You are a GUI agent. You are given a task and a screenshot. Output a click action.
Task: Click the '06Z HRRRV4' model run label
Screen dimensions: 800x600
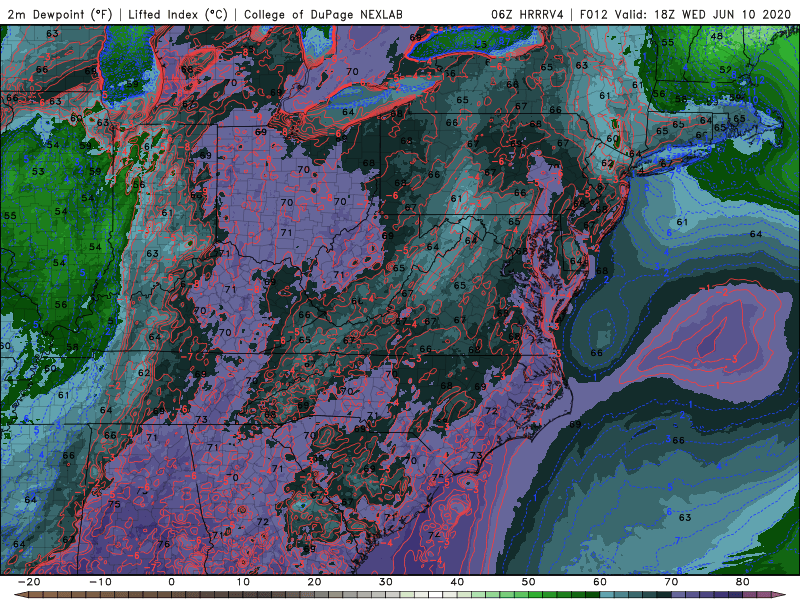pyautogui.click(x=527, y=14)
